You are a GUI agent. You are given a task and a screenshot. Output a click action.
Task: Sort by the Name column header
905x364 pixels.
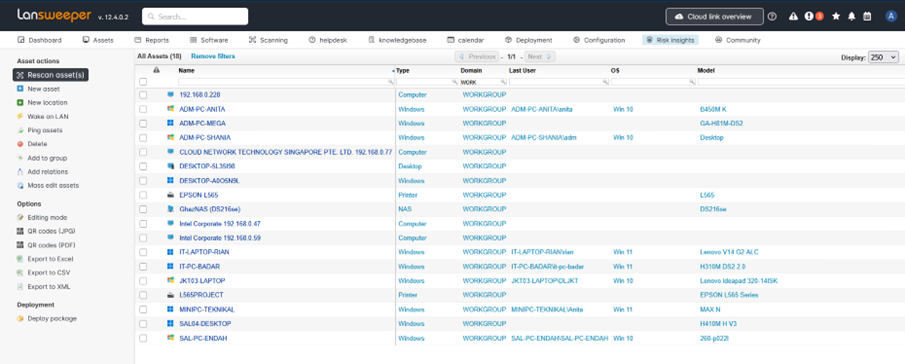[186, 70]
